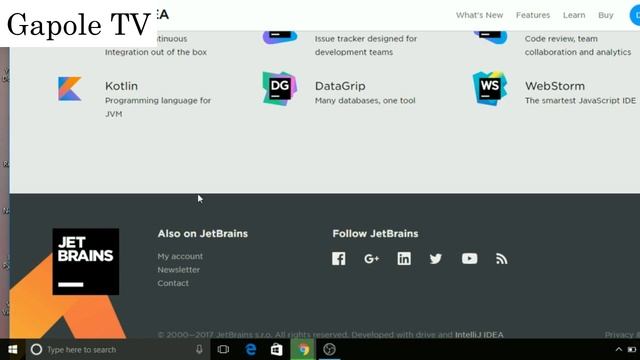Viewport: 640px width, 360px height.
Task: Switch to Chrome in the taskbar
Action: tap(303, 349)
